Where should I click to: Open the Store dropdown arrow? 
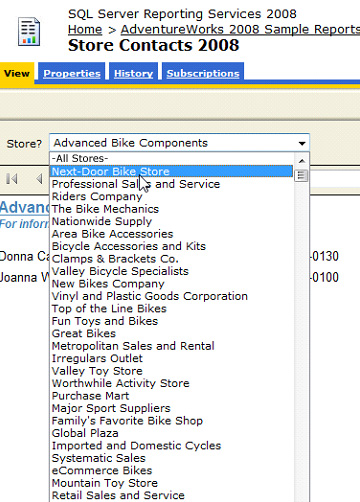pos(302,143)
